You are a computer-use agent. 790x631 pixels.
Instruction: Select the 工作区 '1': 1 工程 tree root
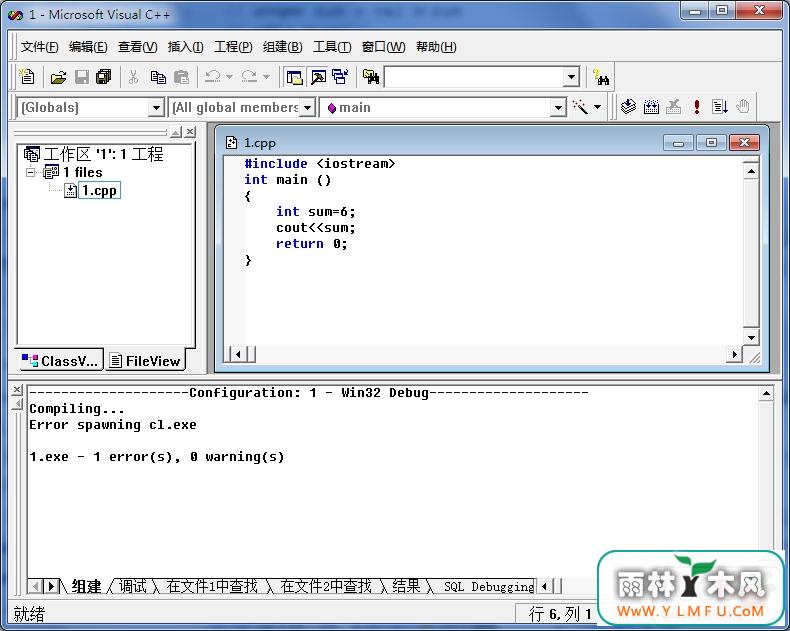[94, 154]
